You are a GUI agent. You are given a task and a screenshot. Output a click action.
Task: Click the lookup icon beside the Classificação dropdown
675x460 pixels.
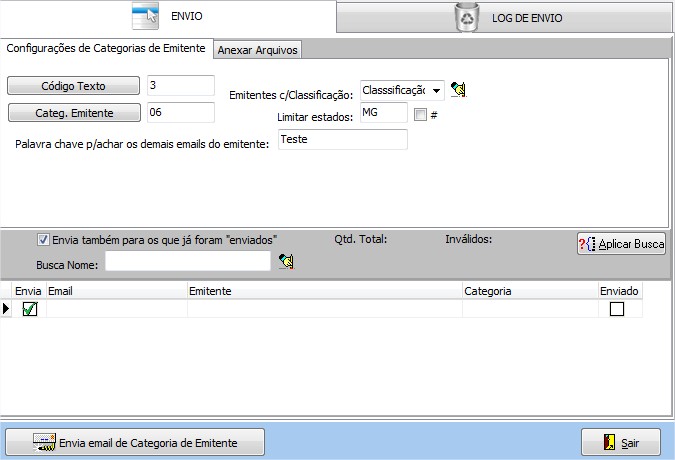459,90
